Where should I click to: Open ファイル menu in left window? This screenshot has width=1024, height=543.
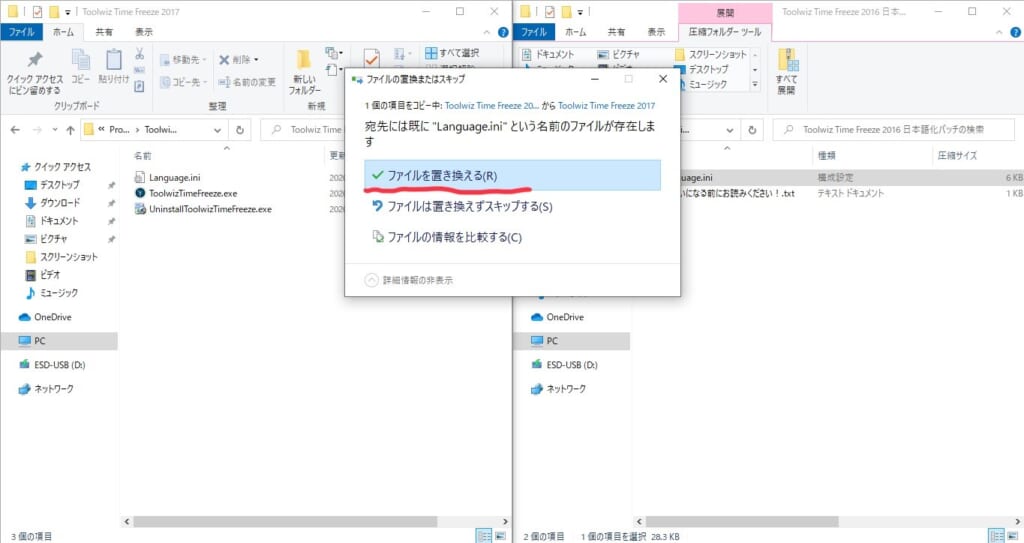(22, 32)
